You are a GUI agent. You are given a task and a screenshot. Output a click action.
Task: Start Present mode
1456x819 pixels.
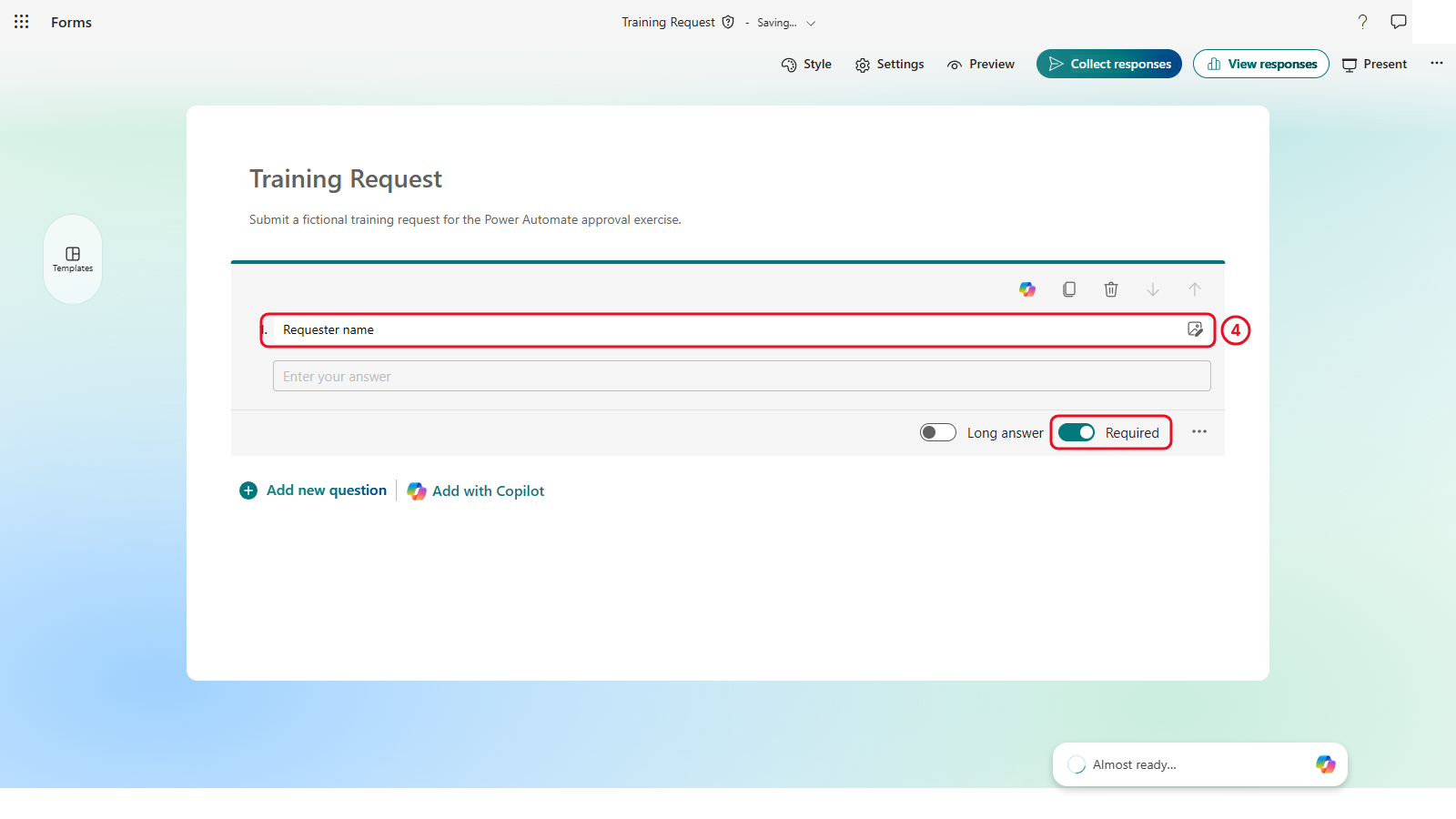1374,65
